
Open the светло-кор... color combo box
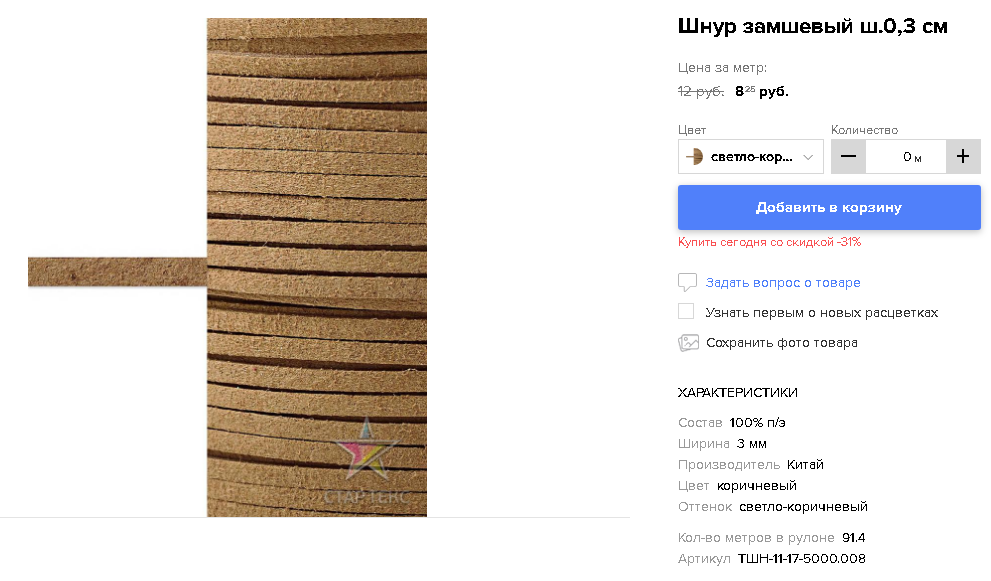751,156
